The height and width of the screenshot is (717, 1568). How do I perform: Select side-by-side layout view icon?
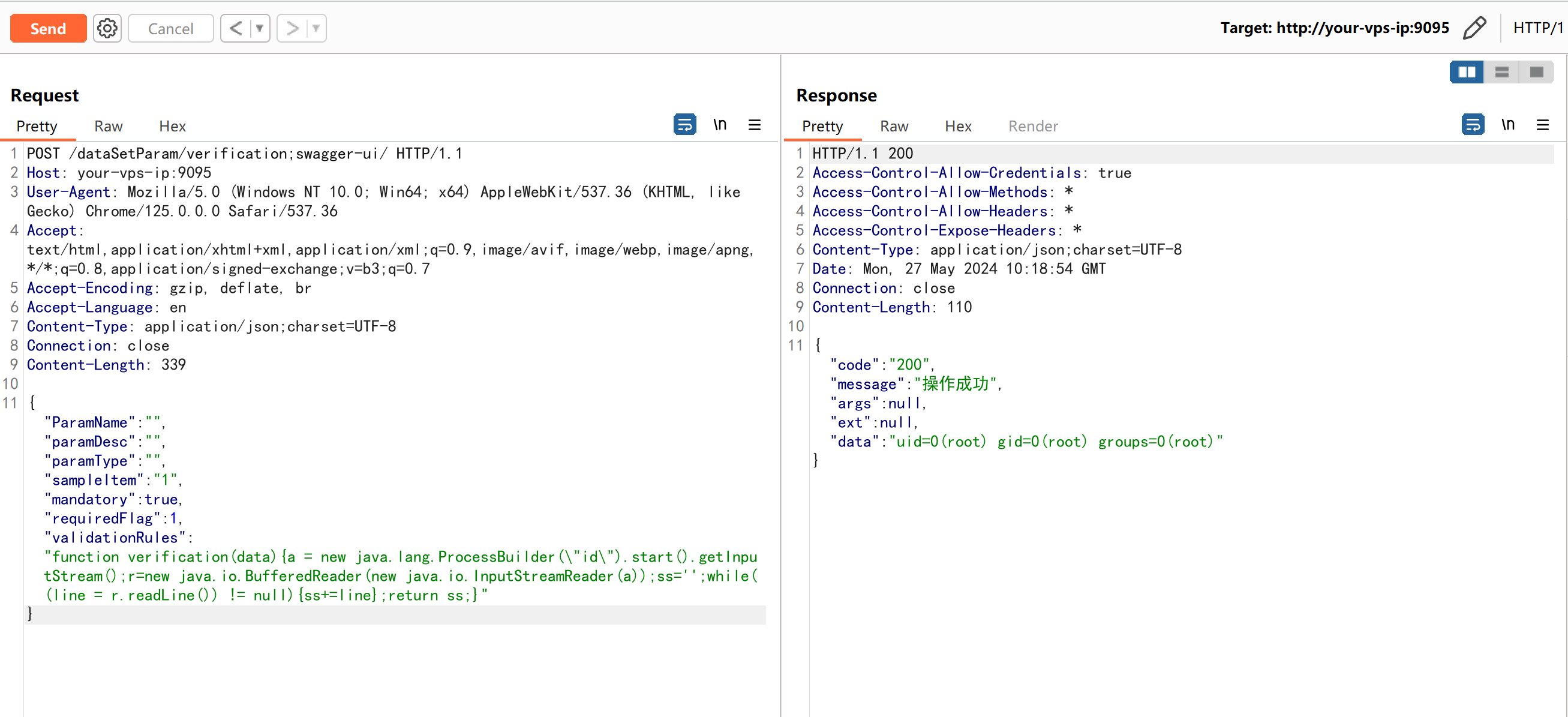pyautogui.click(x=1467, y=73)
